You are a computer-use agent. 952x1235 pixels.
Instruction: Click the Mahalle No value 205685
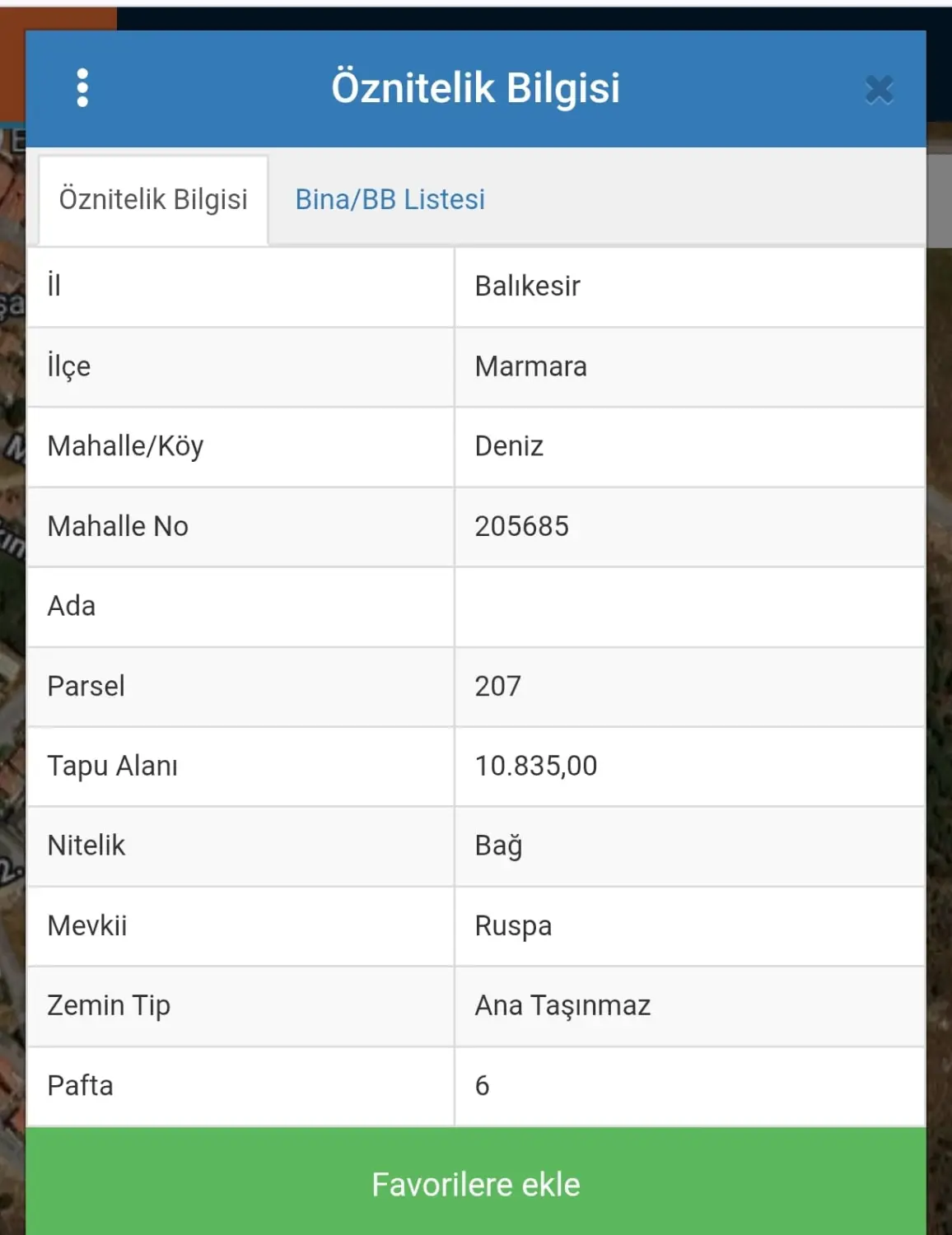point(521,526)
